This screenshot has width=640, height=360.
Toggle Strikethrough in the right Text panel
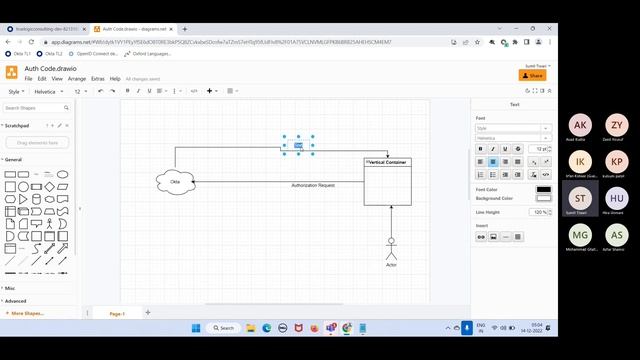(518, 149)
